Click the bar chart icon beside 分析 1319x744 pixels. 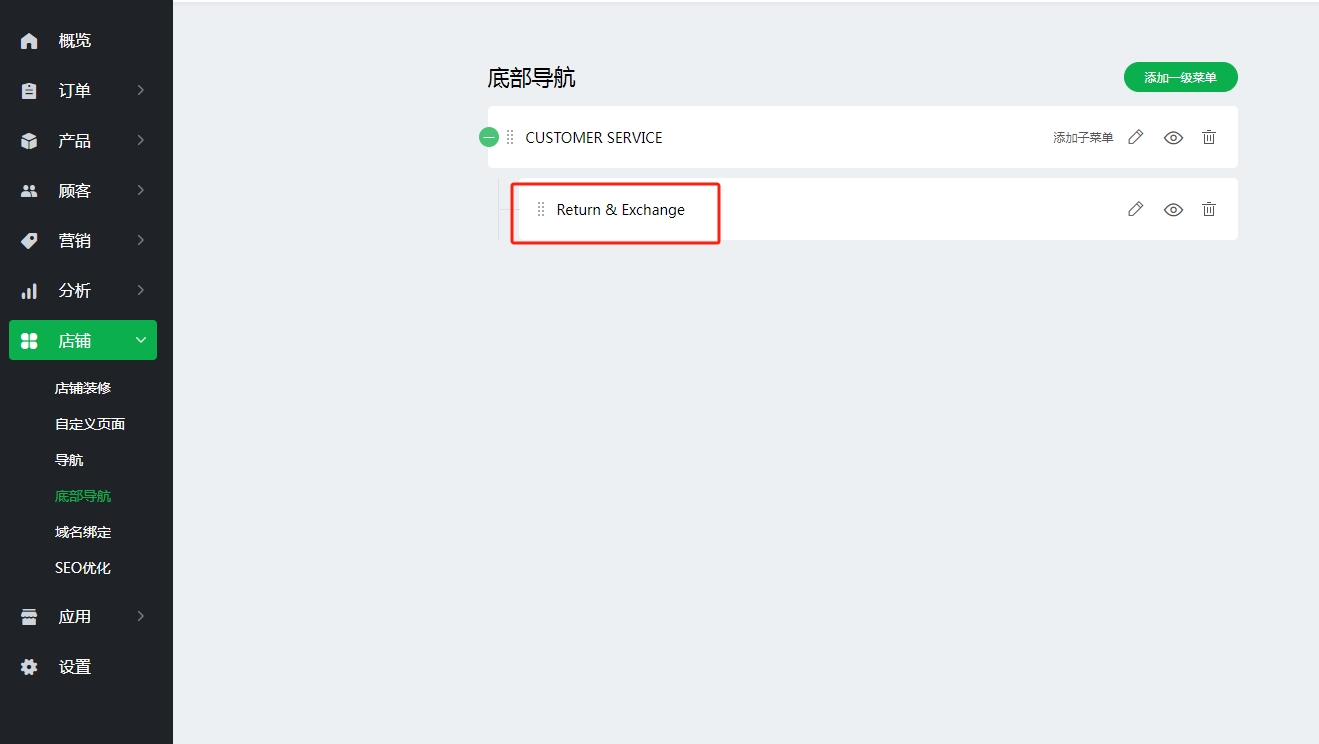[x=29, y=291]
